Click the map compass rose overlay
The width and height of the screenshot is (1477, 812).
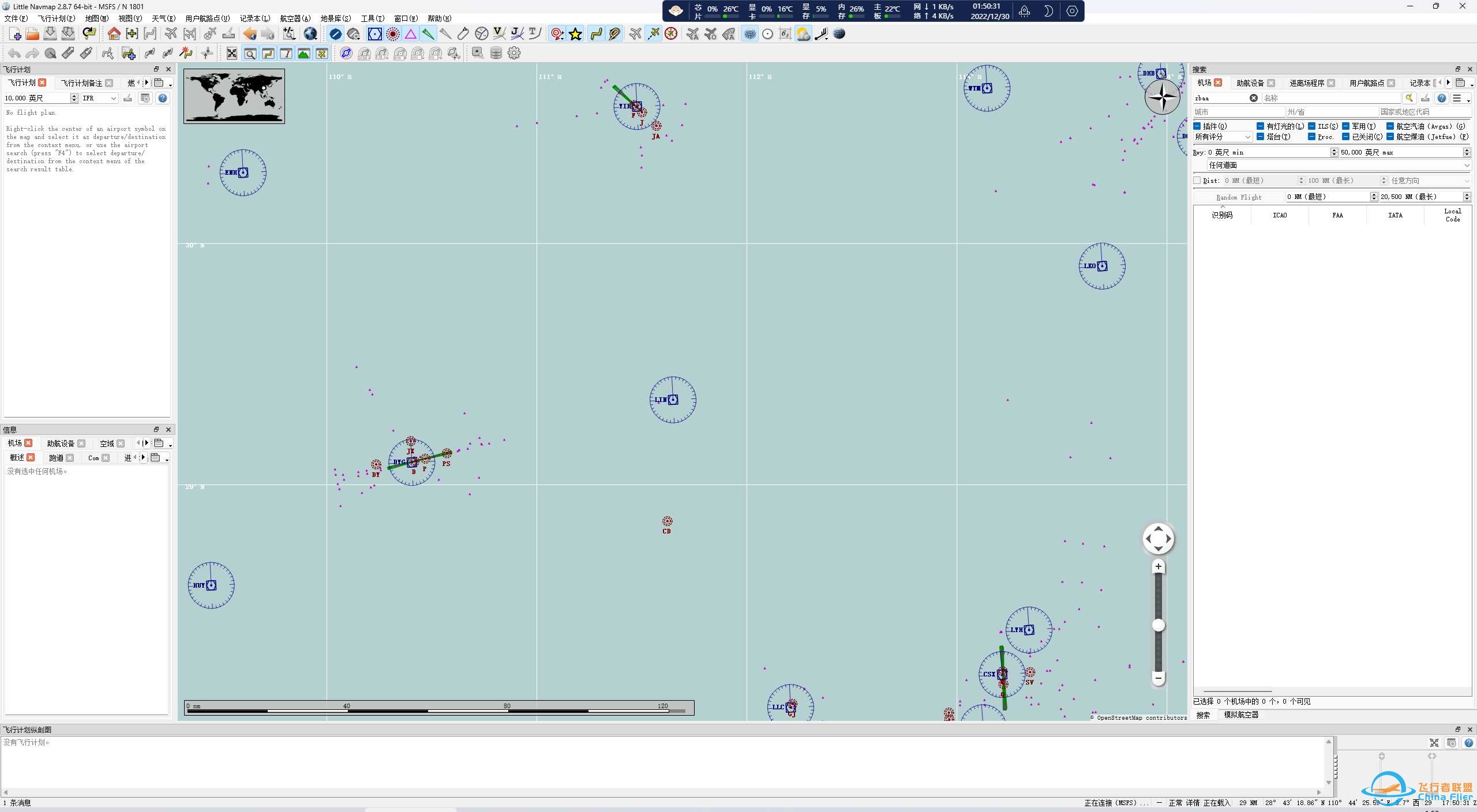point(1162,97)
